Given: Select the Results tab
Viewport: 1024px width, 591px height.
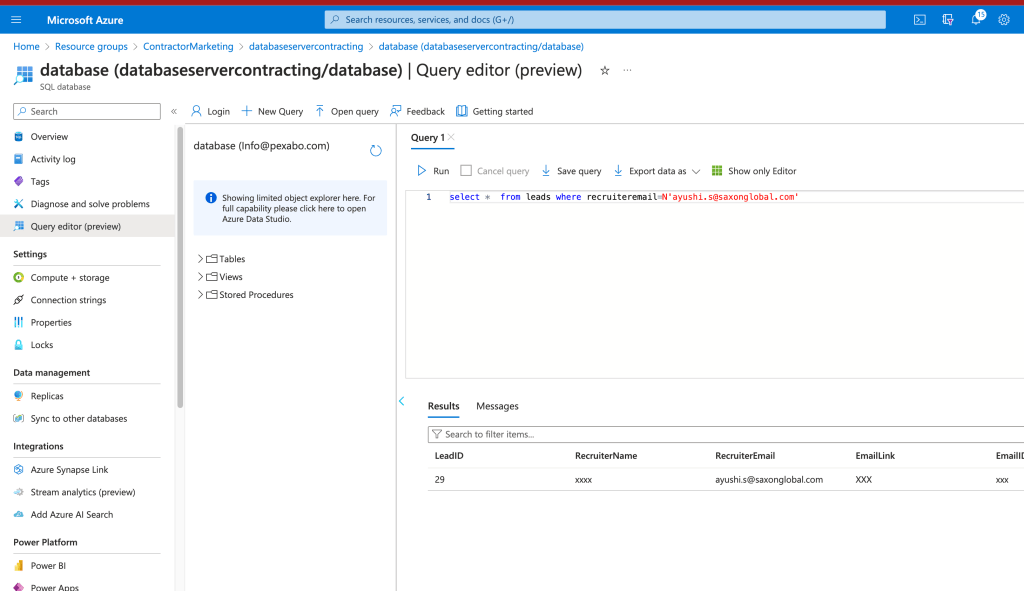Looking at the screenshot, I should 443,406.
